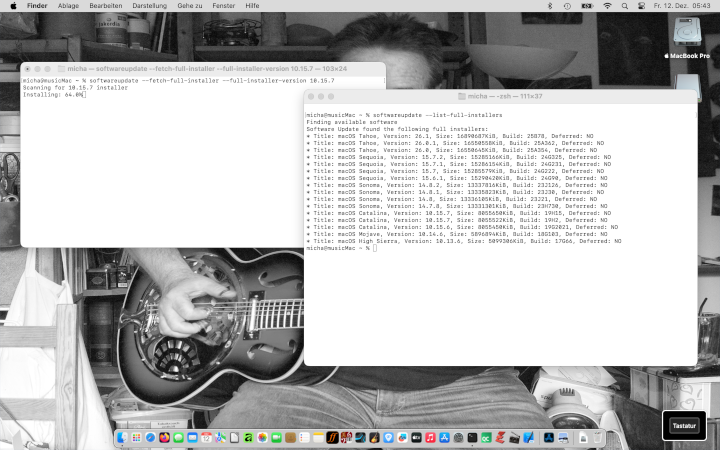720x450 pixels.
Task: Open Mail app in the Dock
Action: (192, 438)
